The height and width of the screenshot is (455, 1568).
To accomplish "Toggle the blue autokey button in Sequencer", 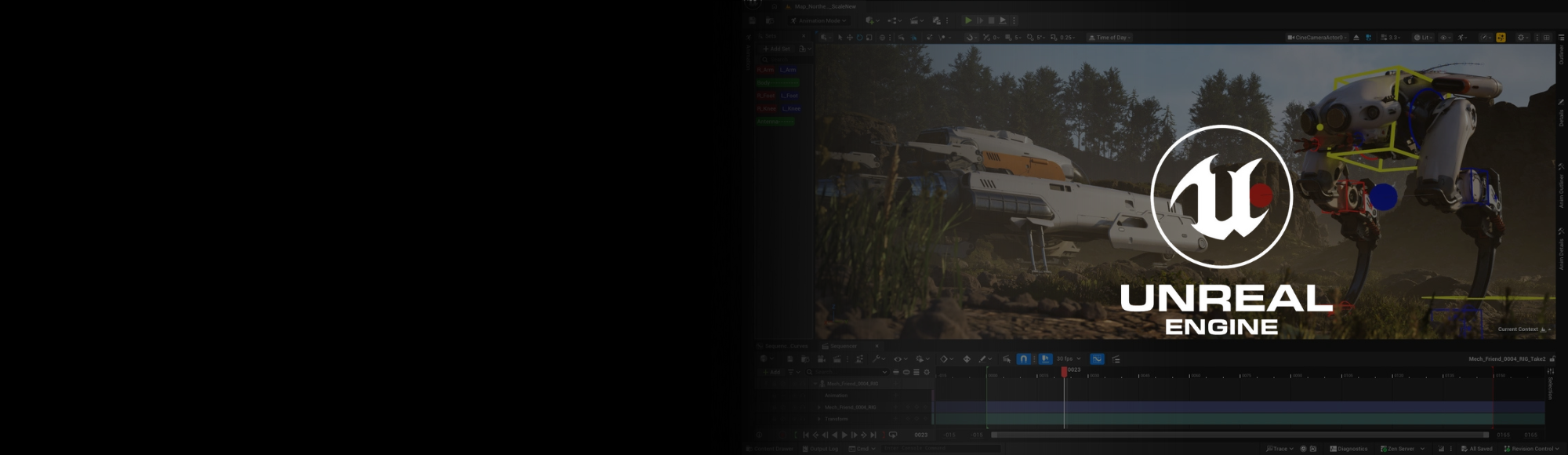I will pyautogui.click(x=1045, y=359).
